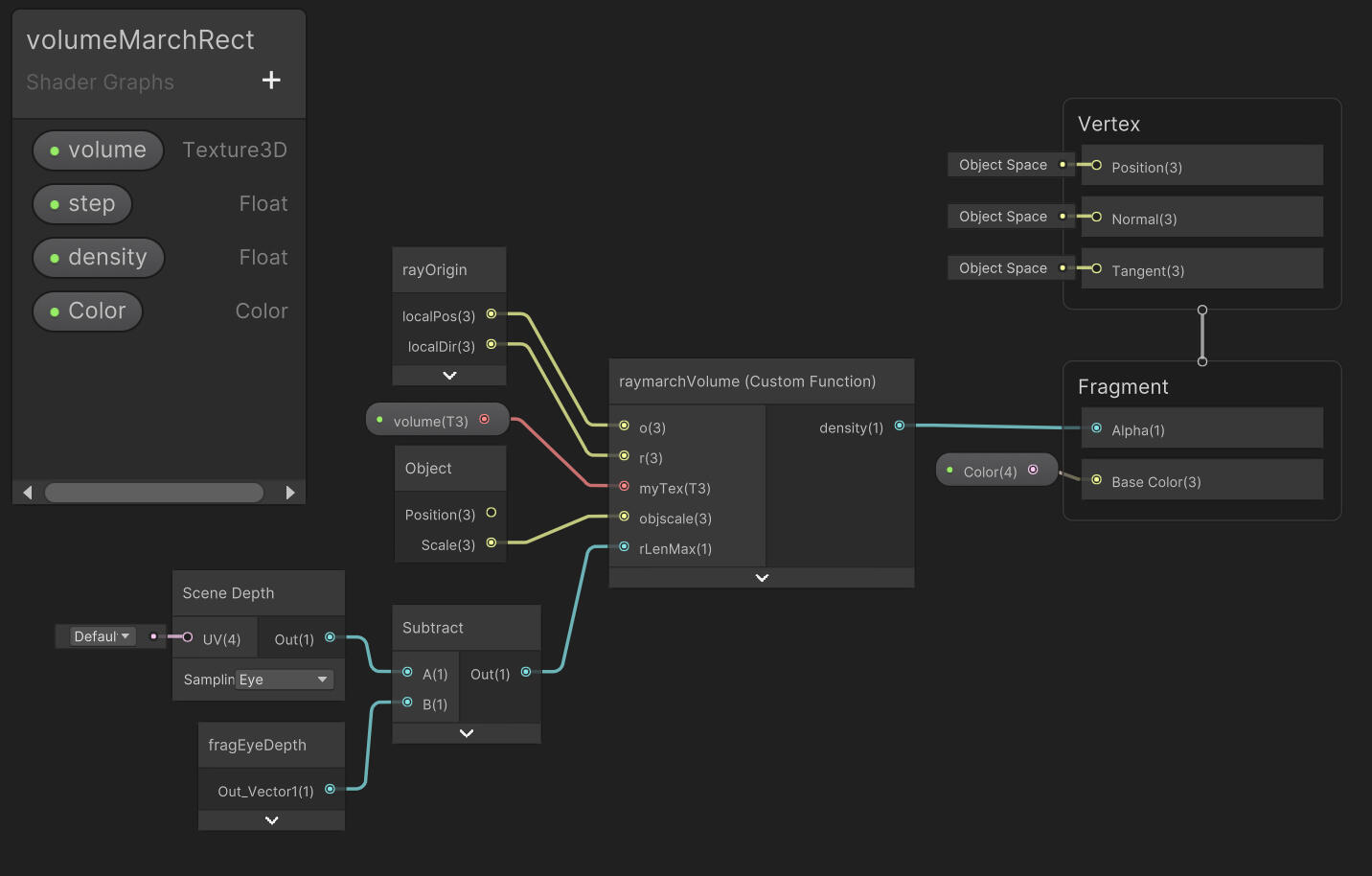Click the Subtract B(1) input port
The height and width of the screenshot is (876, 1372).
tap(407, 703)
